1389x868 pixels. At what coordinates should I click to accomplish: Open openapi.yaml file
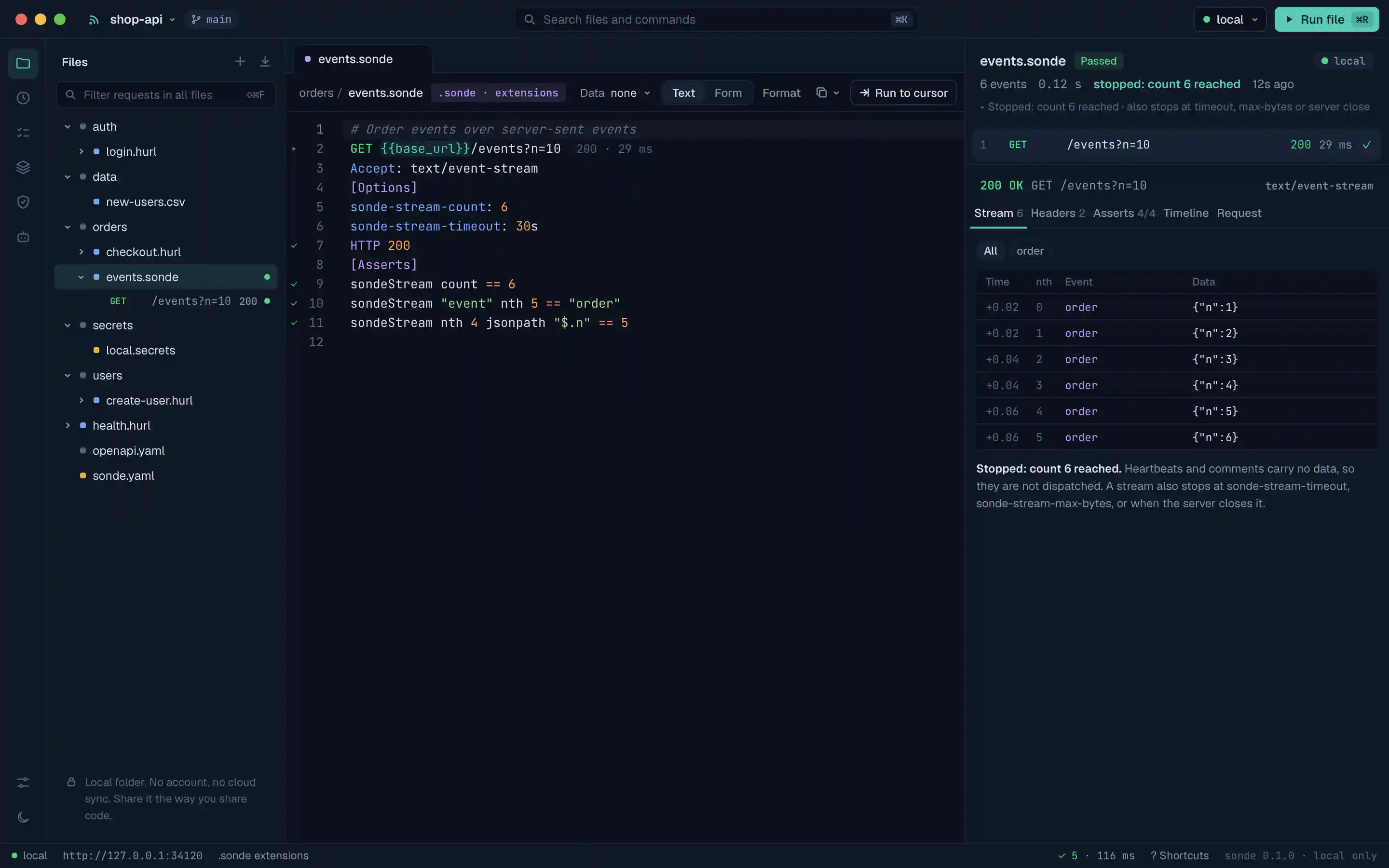tap(129, 451)
